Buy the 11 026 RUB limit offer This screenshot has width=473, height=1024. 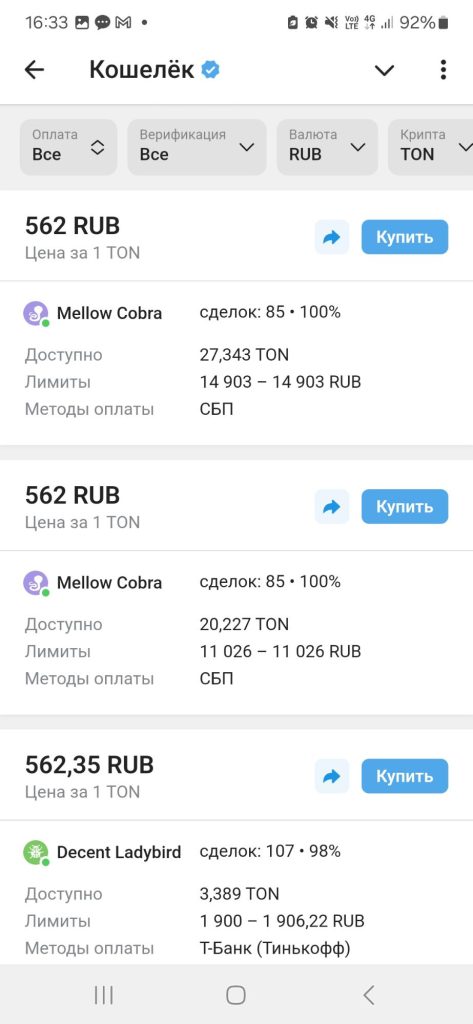(x=405, y=507)
